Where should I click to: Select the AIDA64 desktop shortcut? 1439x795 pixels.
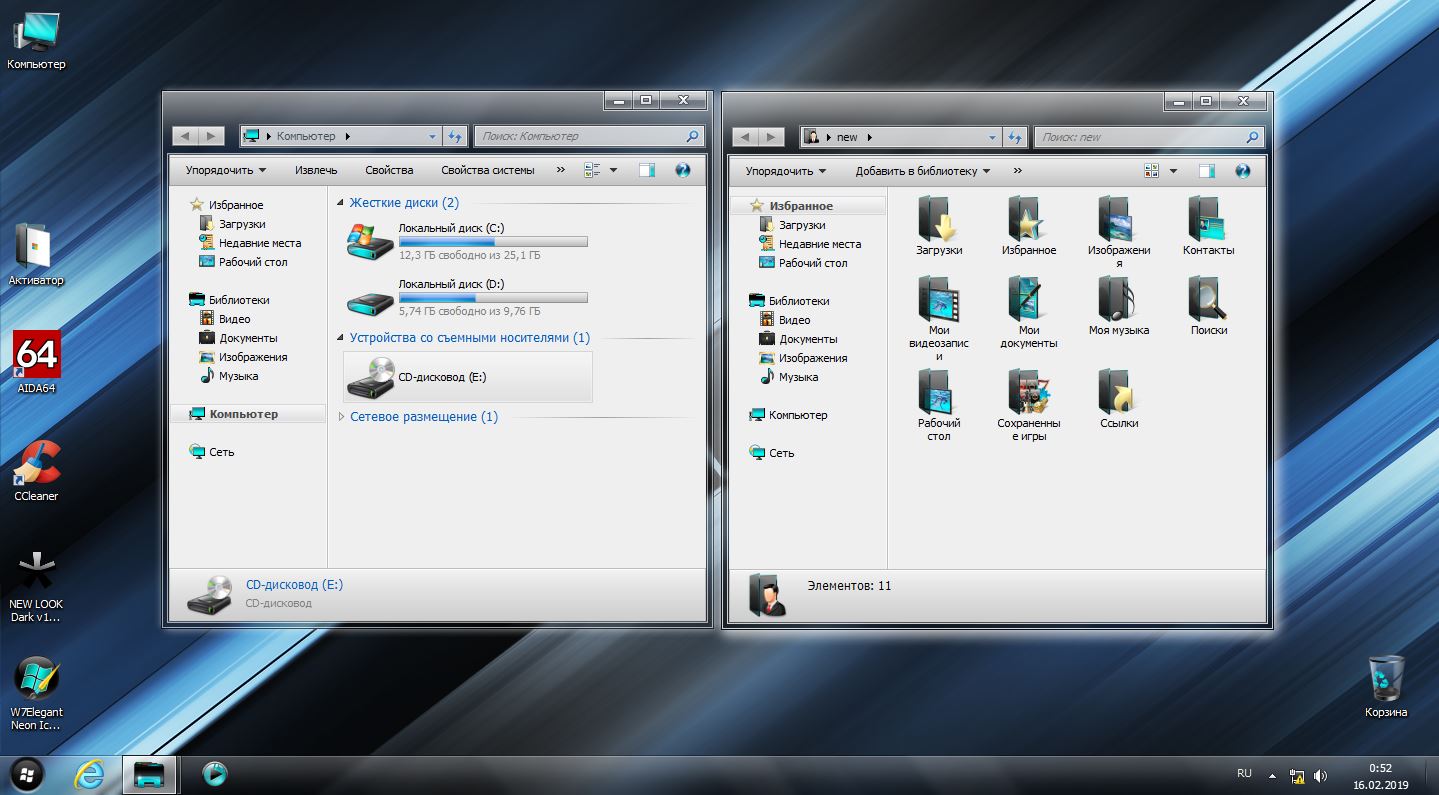coord(36,362)
